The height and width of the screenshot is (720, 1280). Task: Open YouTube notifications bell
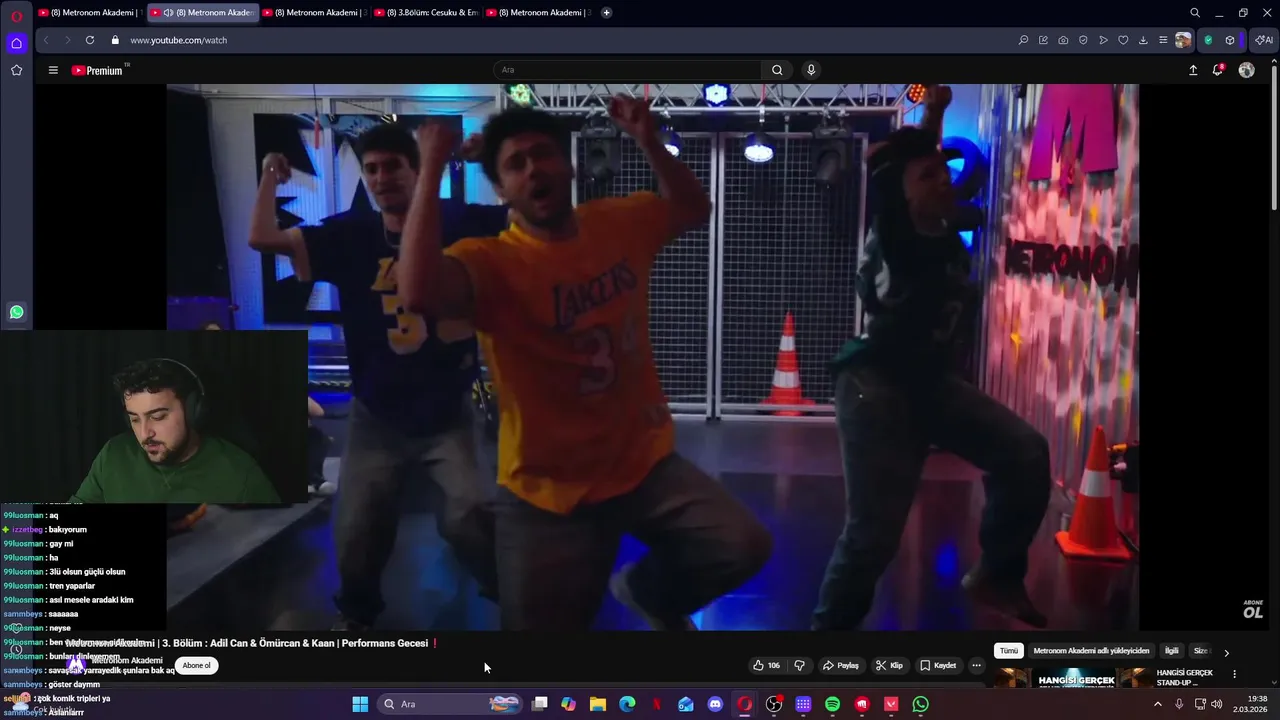[x=1218, y=70]
